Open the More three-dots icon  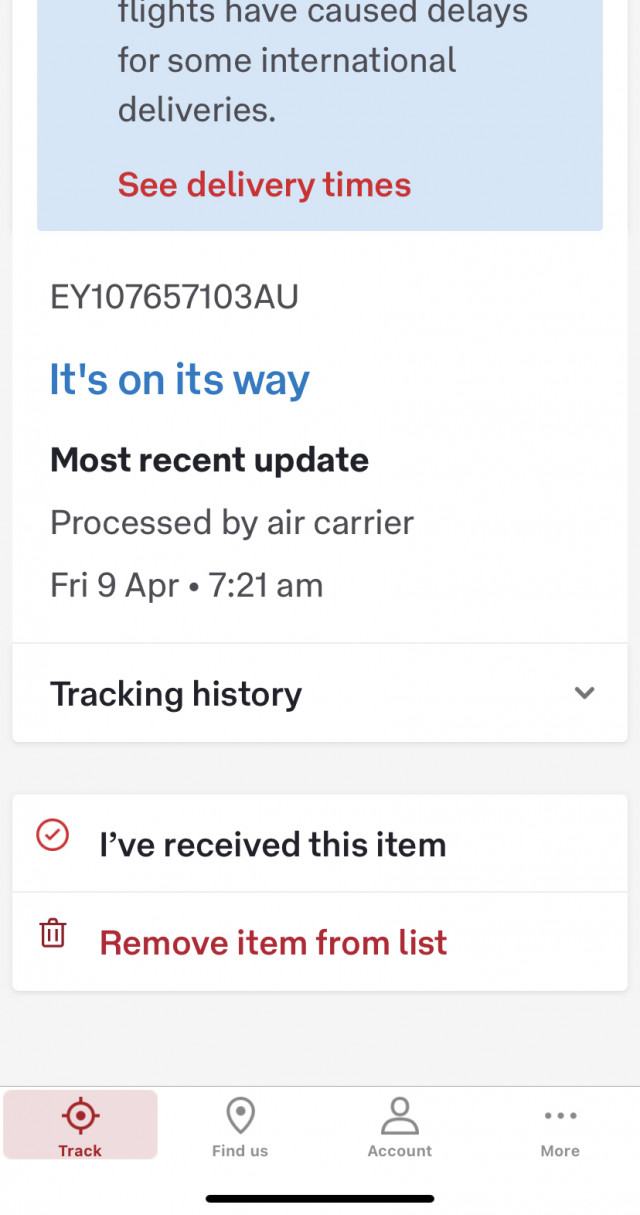(560, 1116)
